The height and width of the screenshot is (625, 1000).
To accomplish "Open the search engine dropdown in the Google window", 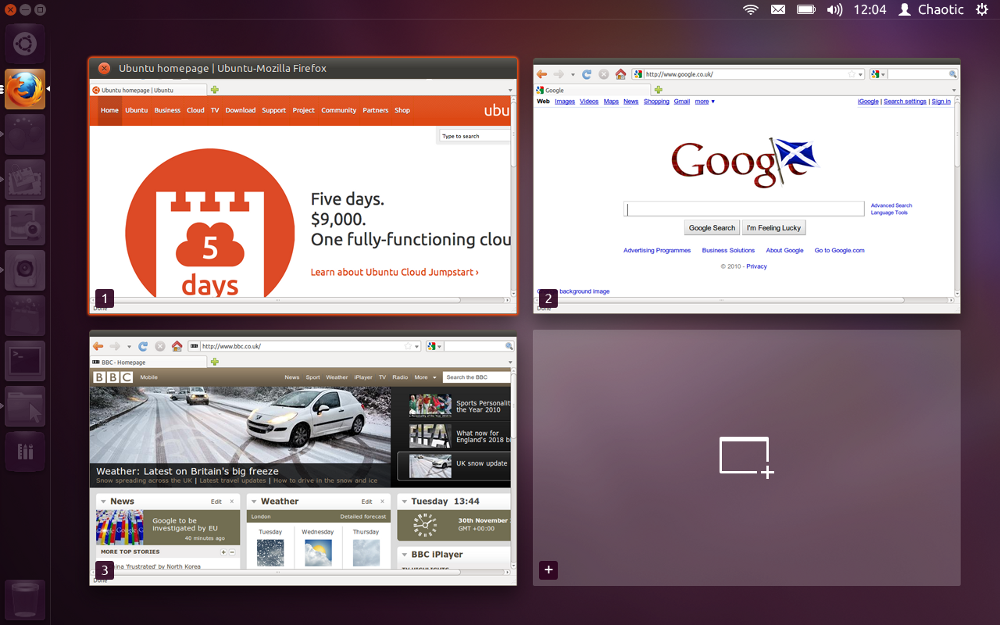I will pyautogui.click(x=878, y=74).
